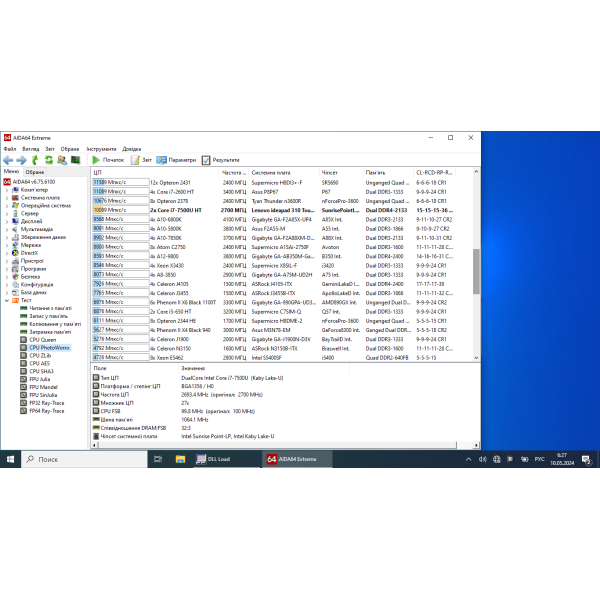Go forward with the blue right arrow
This screenshot has width=600, height=600.
pos(21,160)
